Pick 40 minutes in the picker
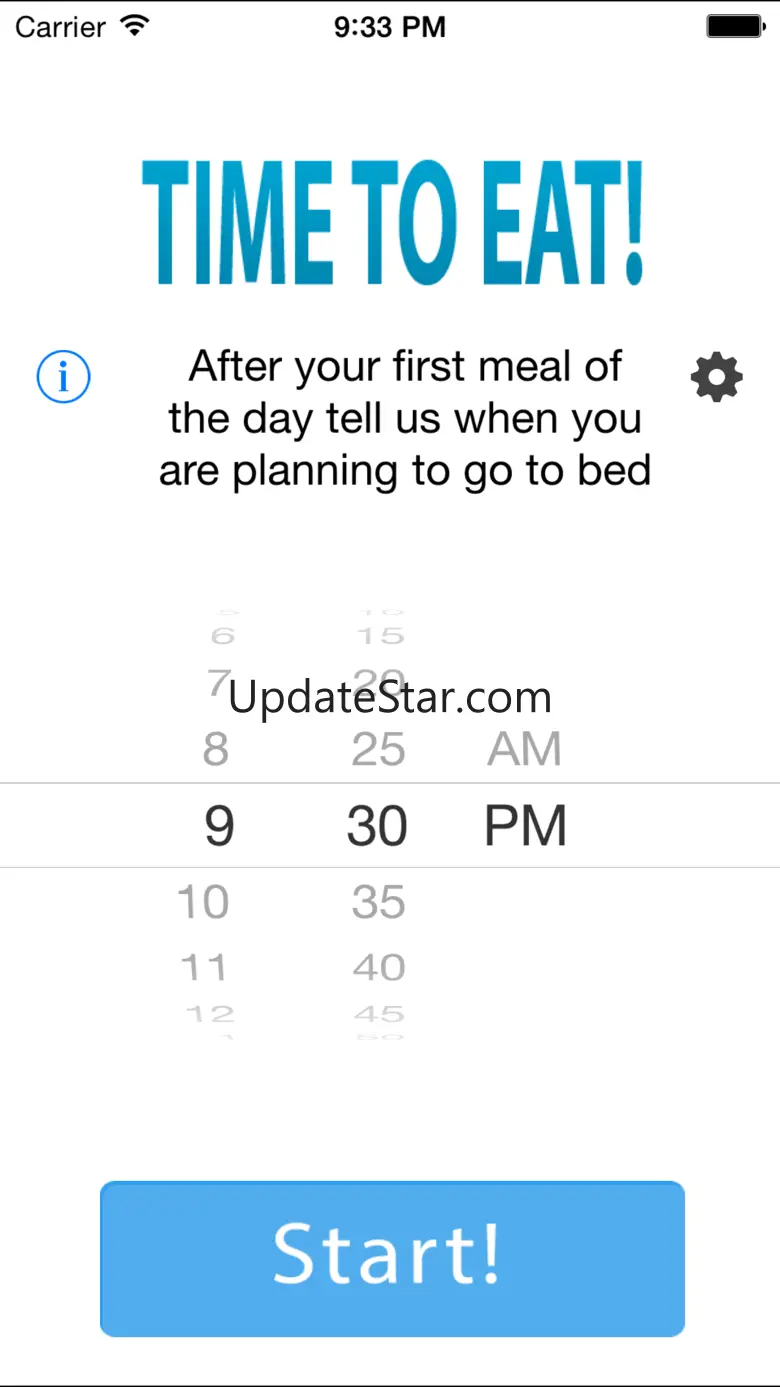The image size is (780, 1387). tap(378, 967)
